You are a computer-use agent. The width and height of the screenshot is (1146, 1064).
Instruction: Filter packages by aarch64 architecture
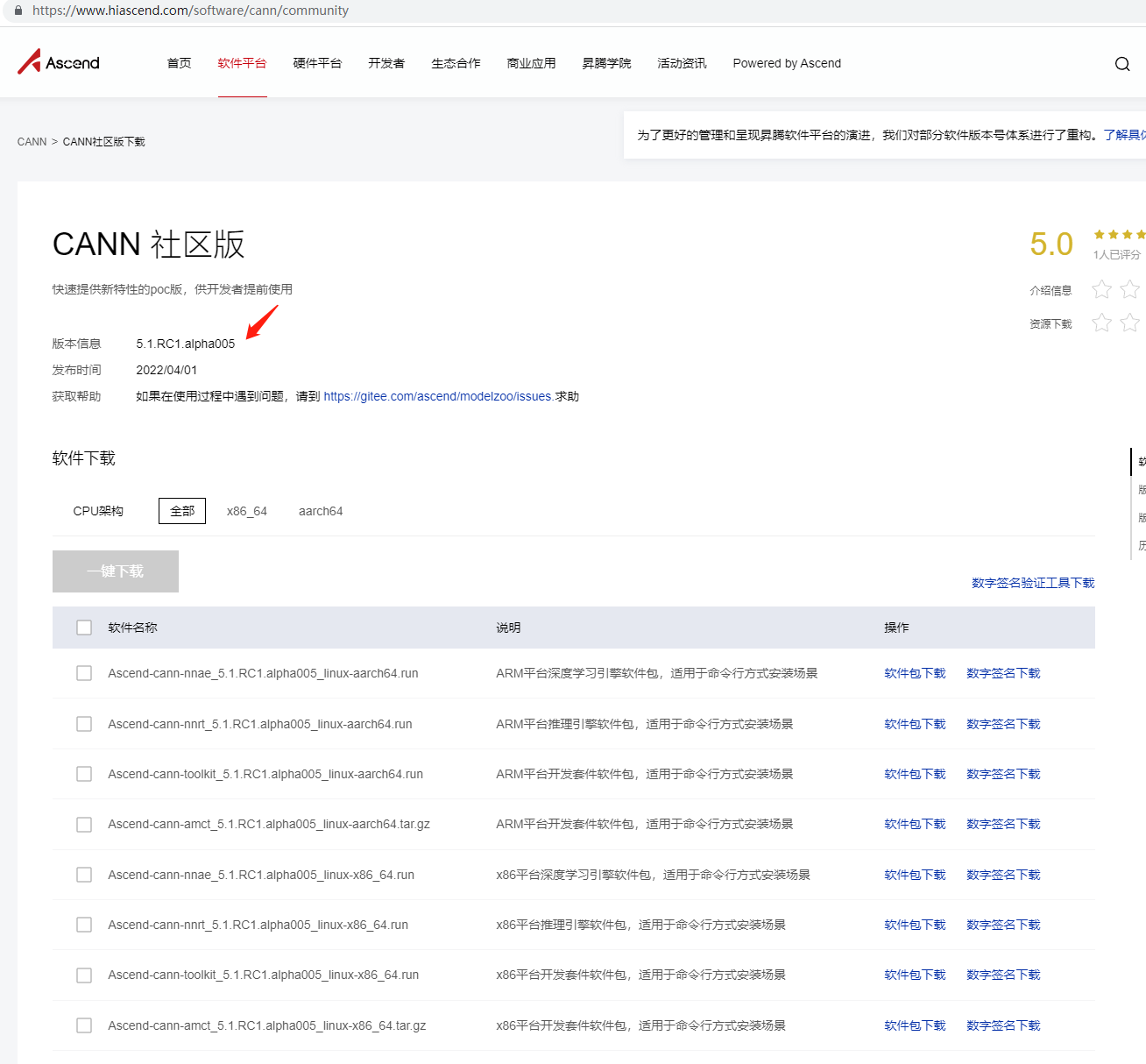[321, 511]
